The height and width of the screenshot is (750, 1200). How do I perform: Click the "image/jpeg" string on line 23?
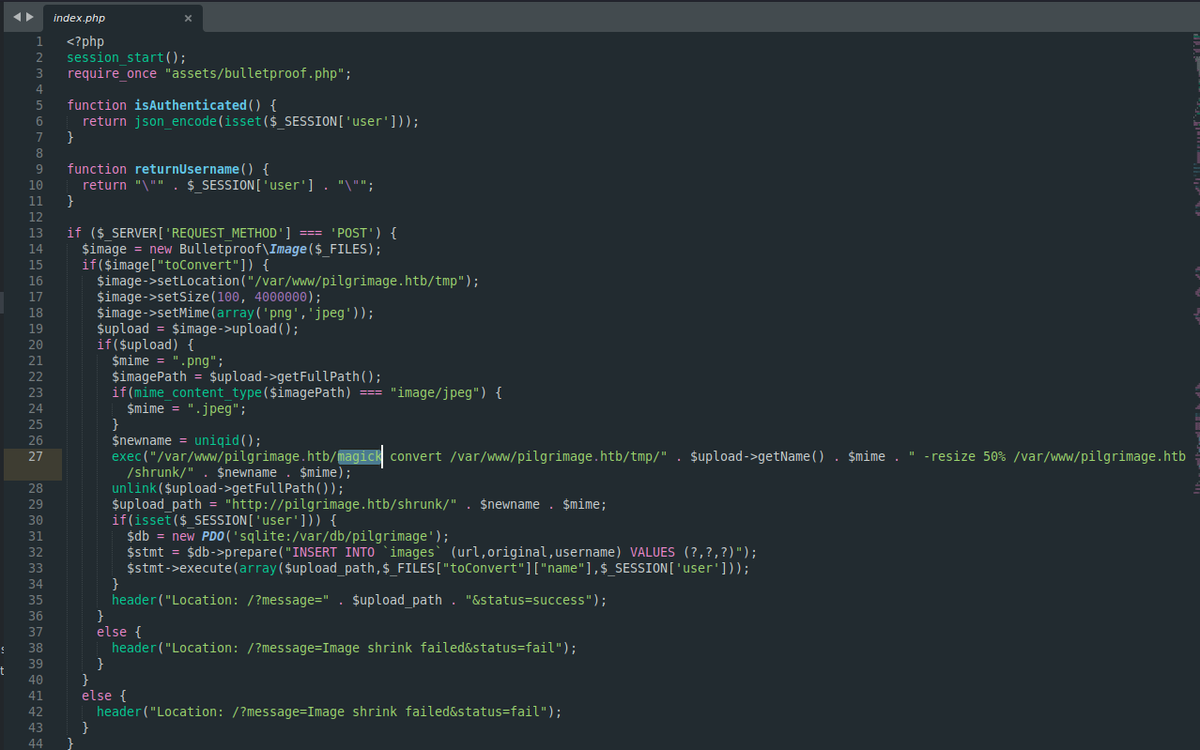point(435,393)
